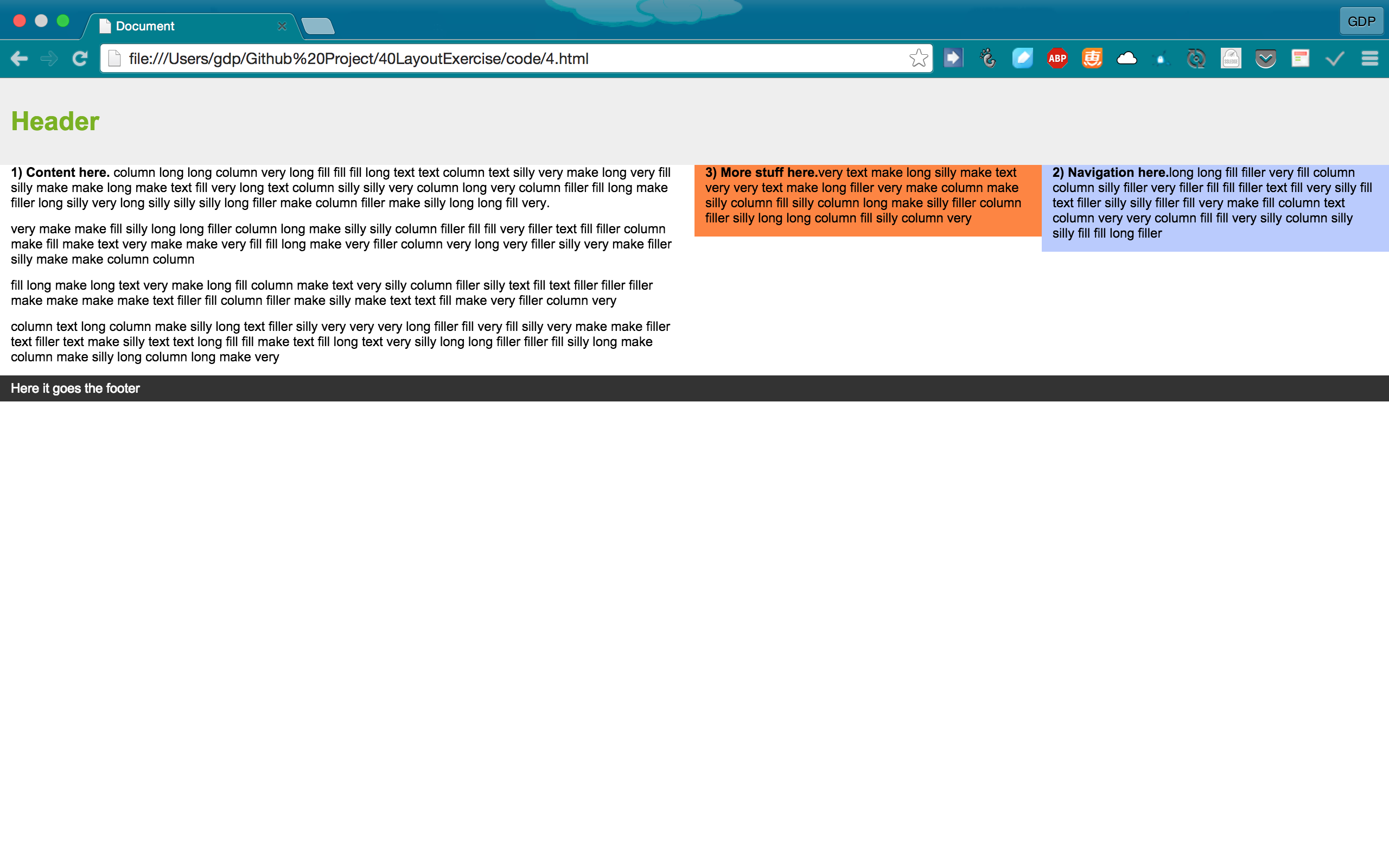The height and width of the screenshot is (868, 1389).
Task: Click the orange Chinese character extension
Action: coord(1092,59)
